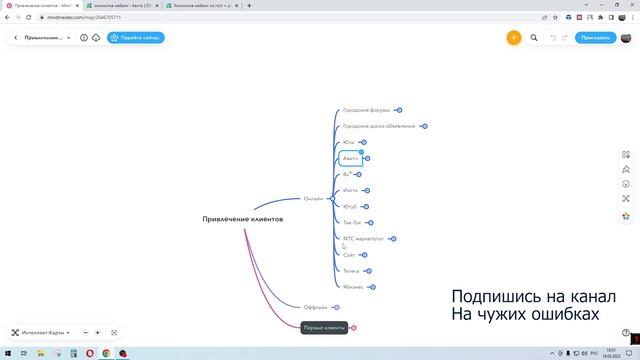Expand the Тик-Ток node
Screen dimensions: 640x360
click(x=370, y=223)
